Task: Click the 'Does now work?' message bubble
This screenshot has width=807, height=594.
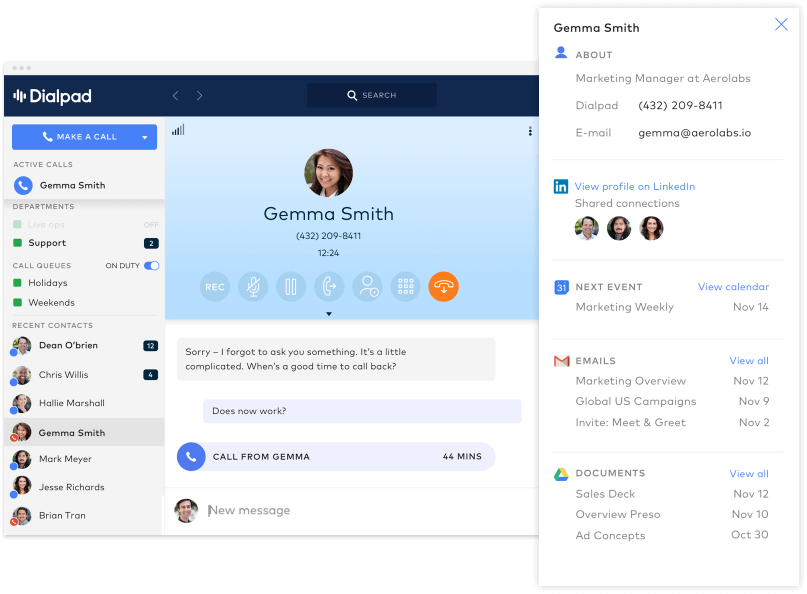Action: [x=362, y=411]
